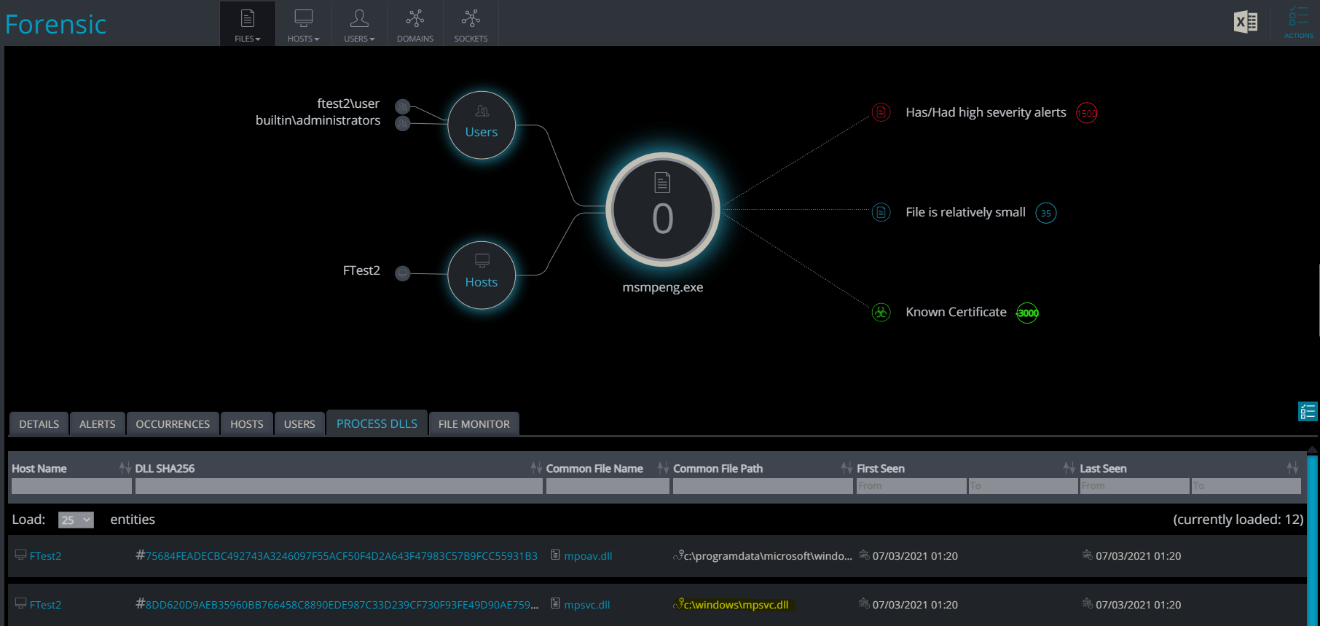Open the FTest2 host link in first row

click(45, 556)
